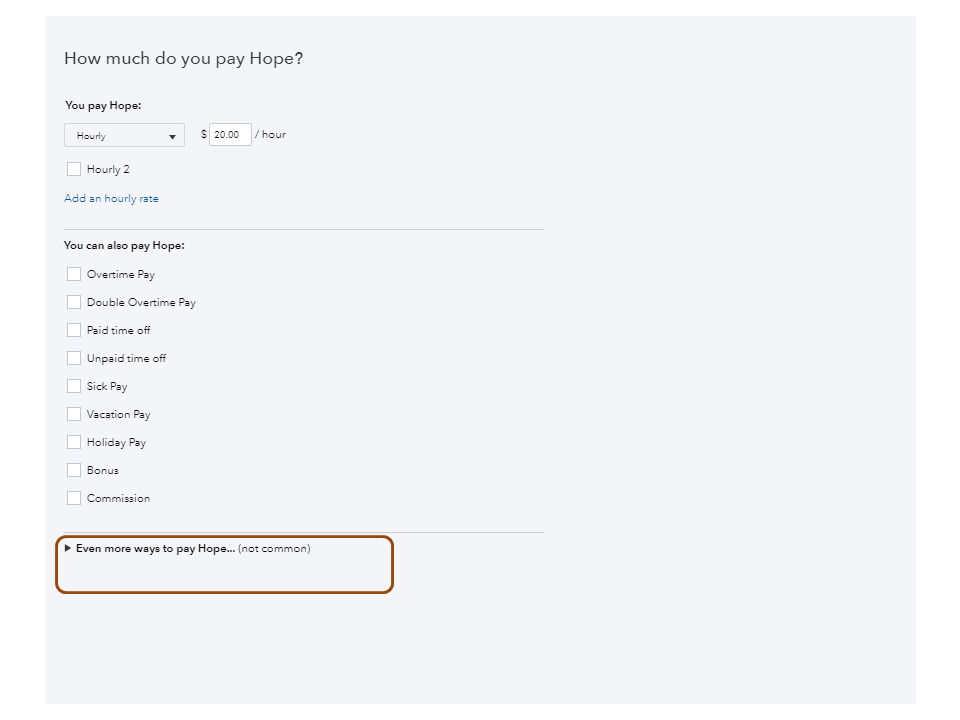Open the Hourly pay type dropdown
The width and height of the screenshot is (960, 720).
(x=124, y=136)
